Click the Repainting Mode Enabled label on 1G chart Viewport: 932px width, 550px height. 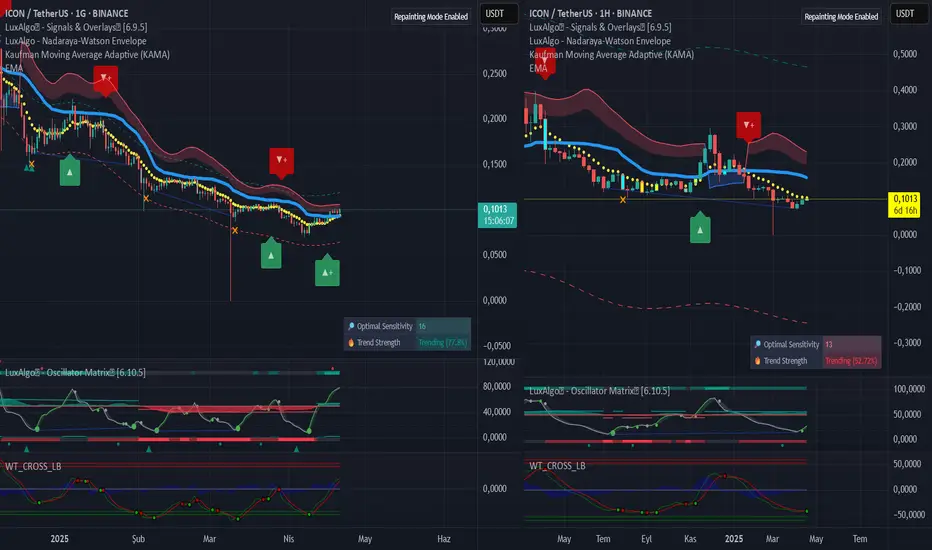(x=431, y=17)
